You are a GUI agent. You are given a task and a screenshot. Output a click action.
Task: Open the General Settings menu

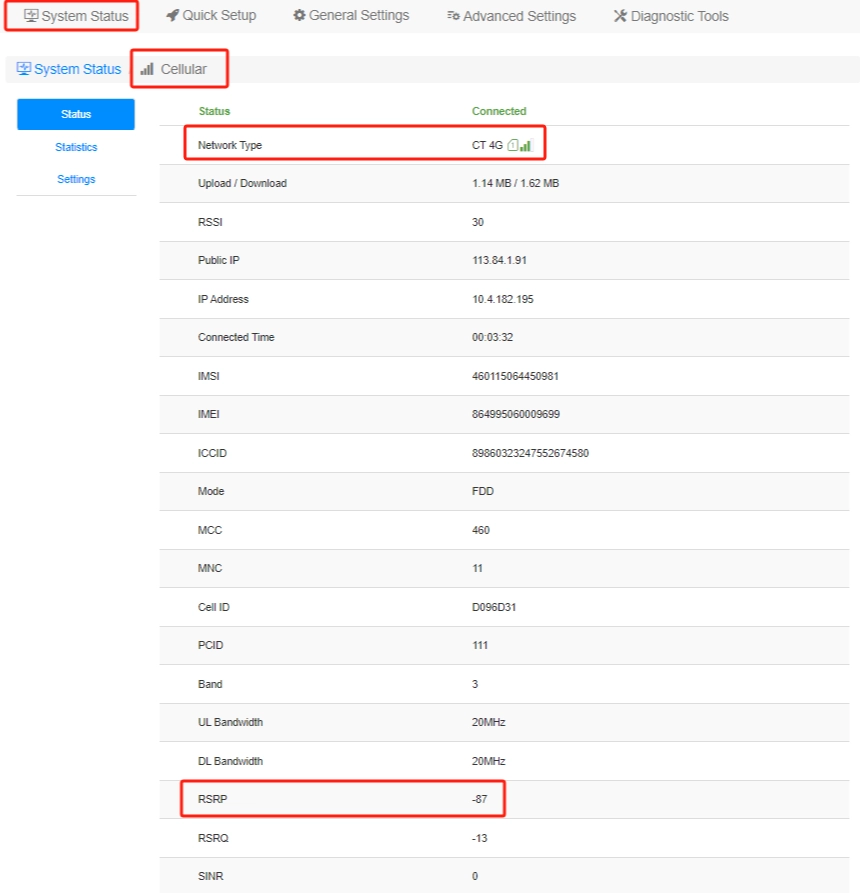358,15
